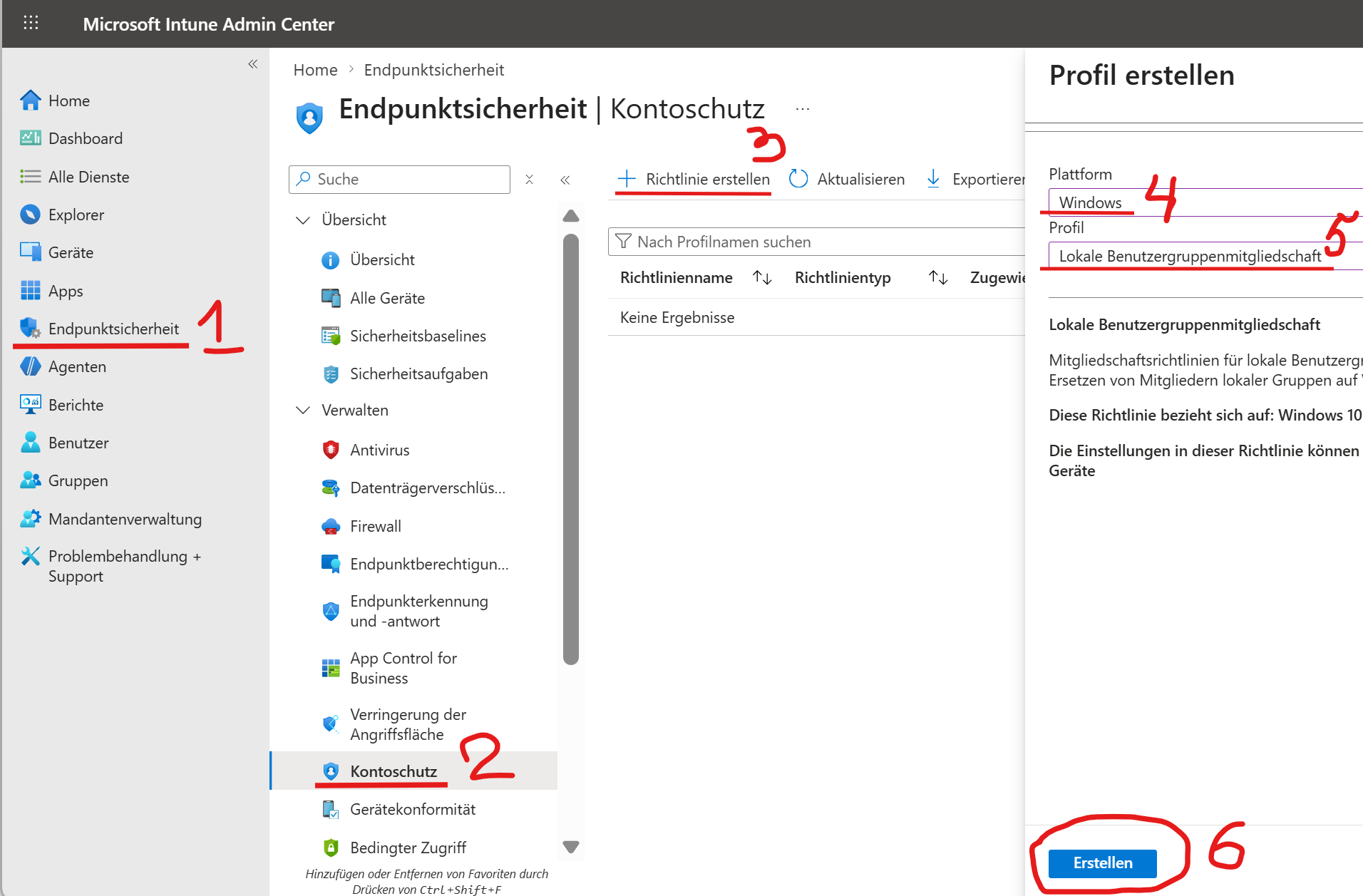Click Richtlinie erstellen
Image resolution: width=1363 pixels, height=896 pixels.
694,179
